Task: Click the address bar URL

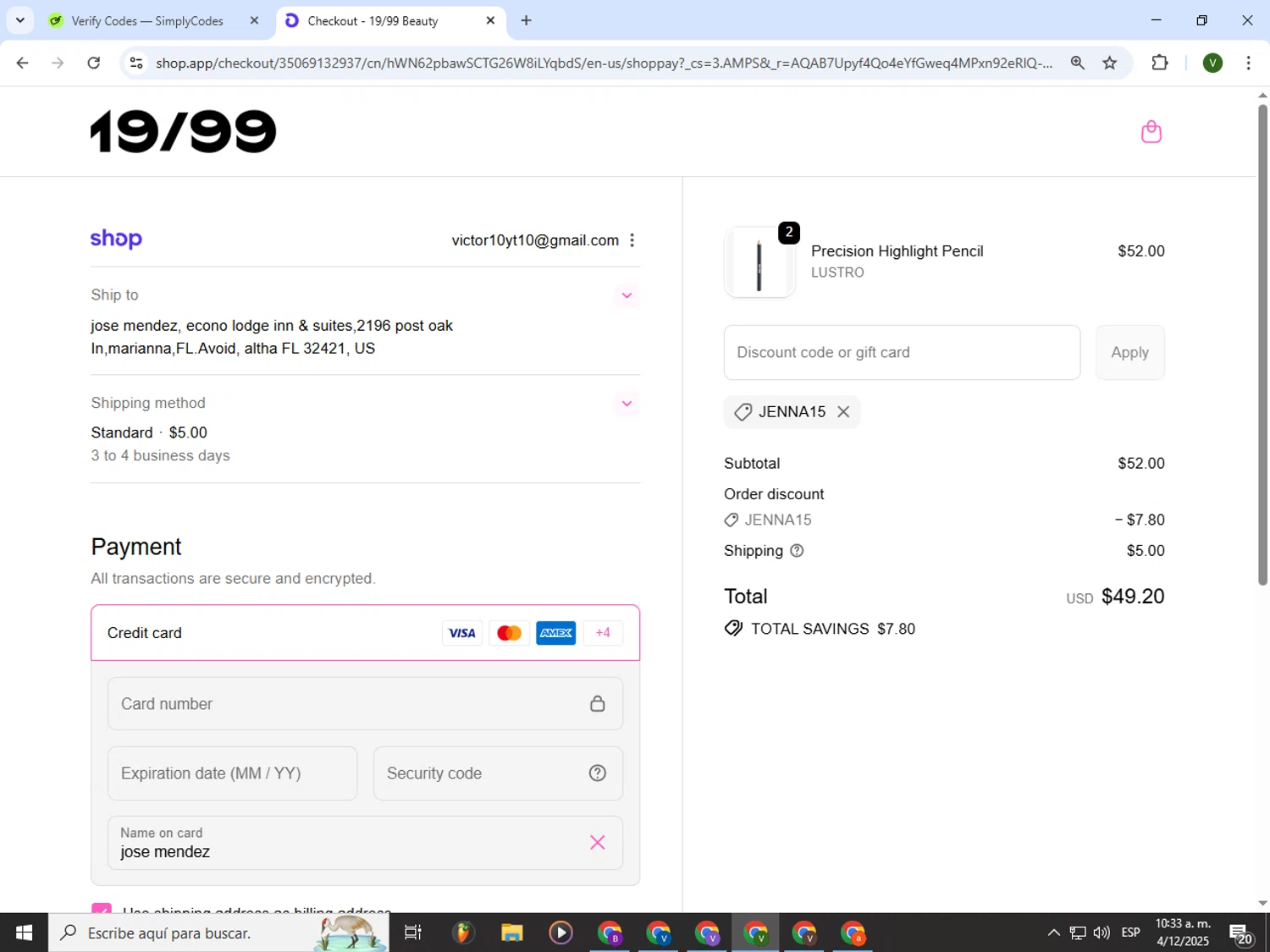Action: pos(604,63)
